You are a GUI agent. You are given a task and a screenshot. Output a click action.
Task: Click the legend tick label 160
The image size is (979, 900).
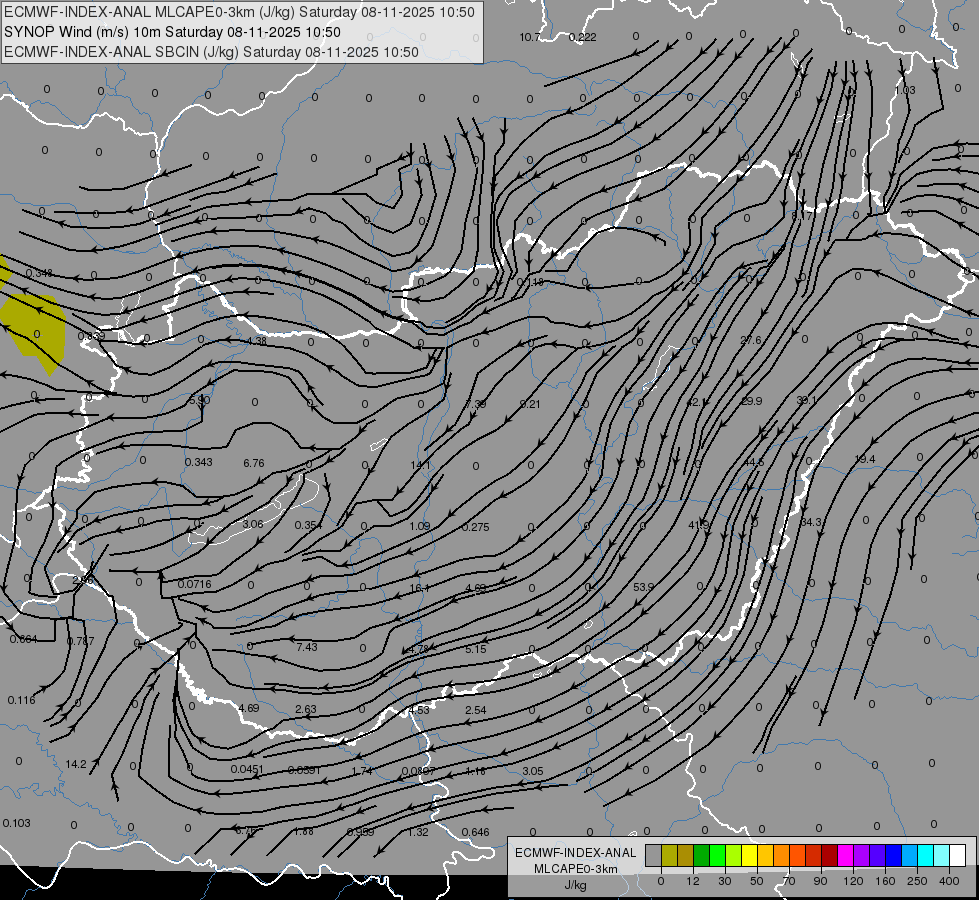[885, 881]
